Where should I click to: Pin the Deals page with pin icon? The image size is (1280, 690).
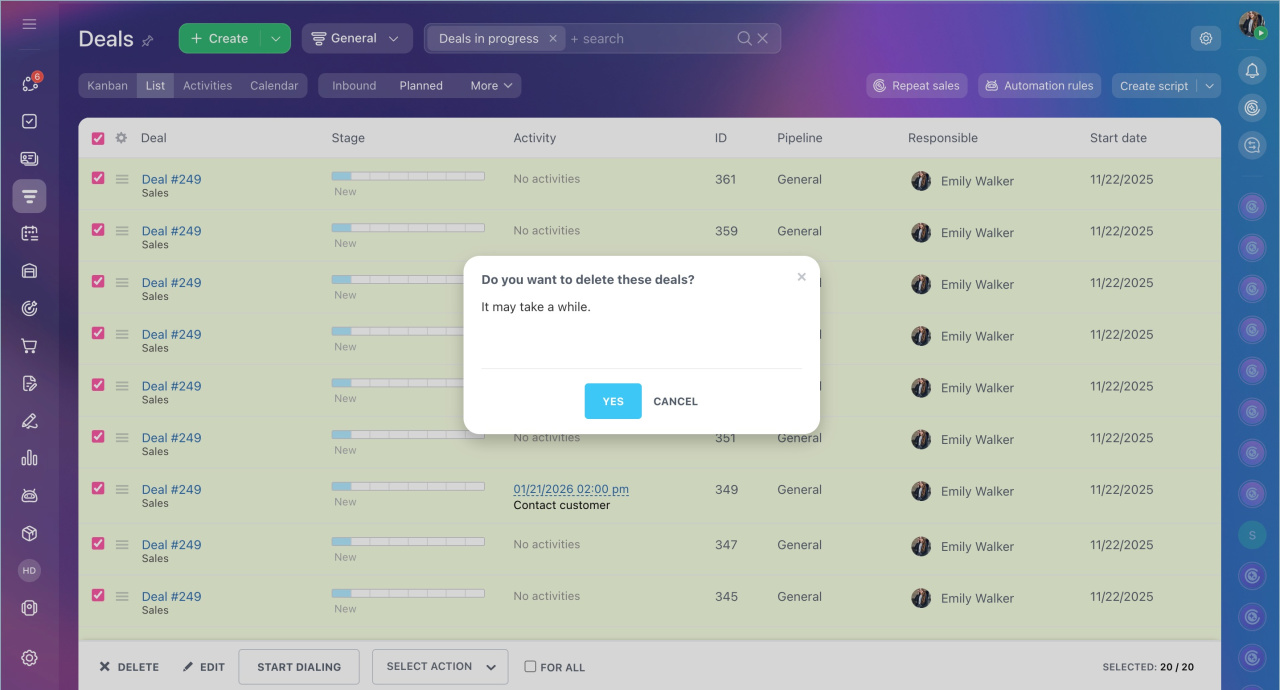coord(148,41)
